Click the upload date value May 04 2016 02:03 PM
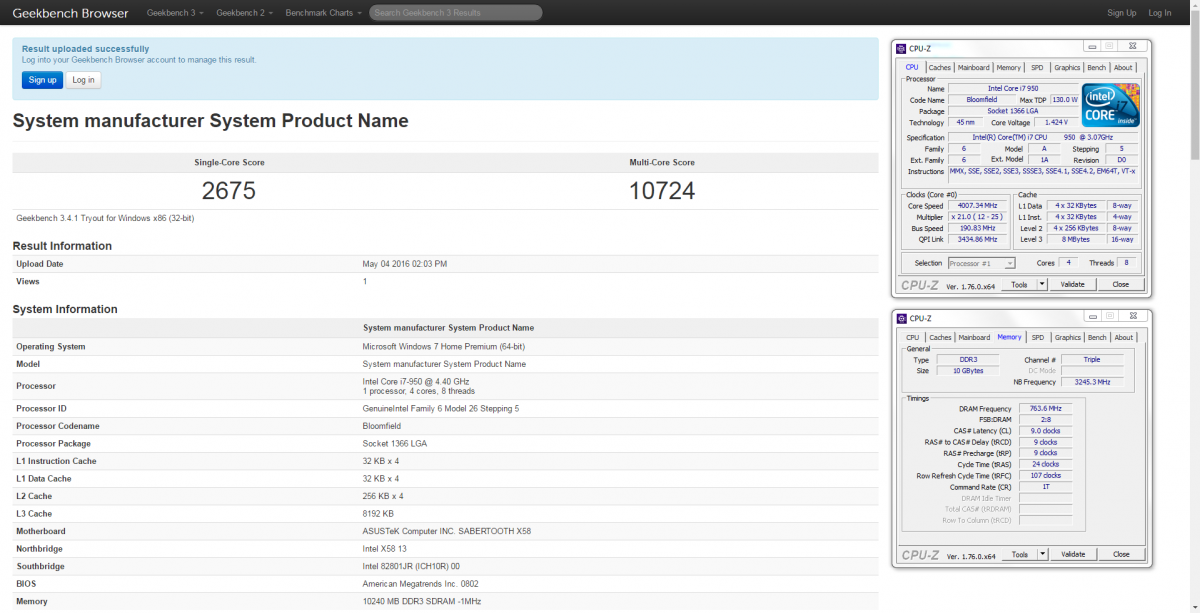The width and height of the screenshot is (1200, 613). [404, 264]
